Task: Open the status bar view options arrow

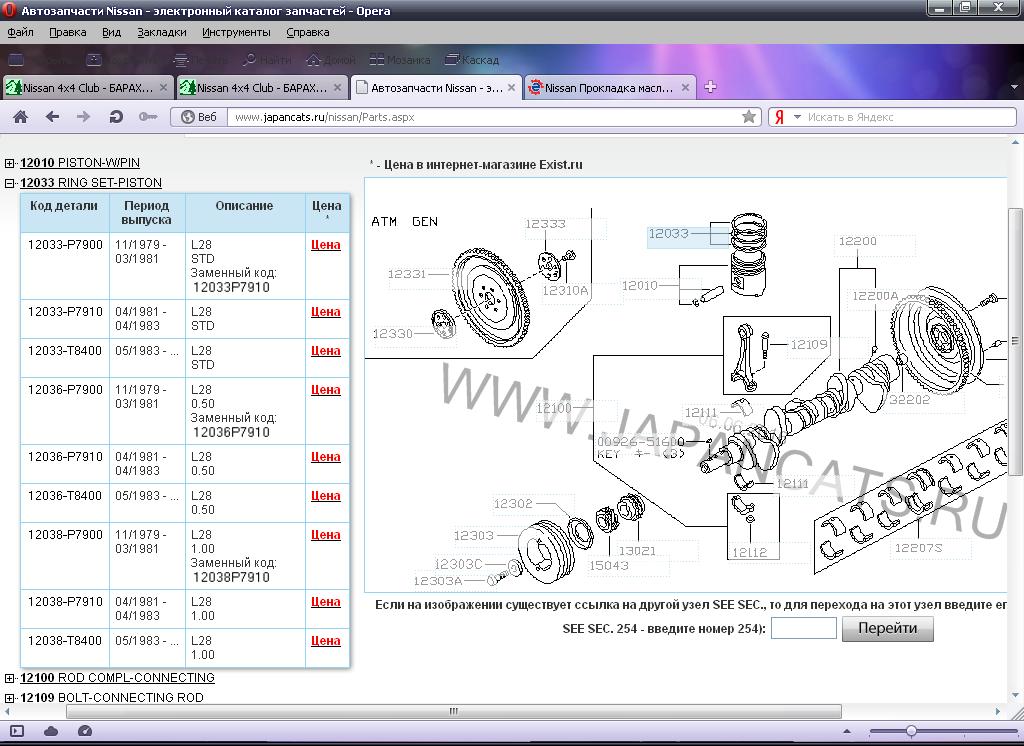Action: 846,732
